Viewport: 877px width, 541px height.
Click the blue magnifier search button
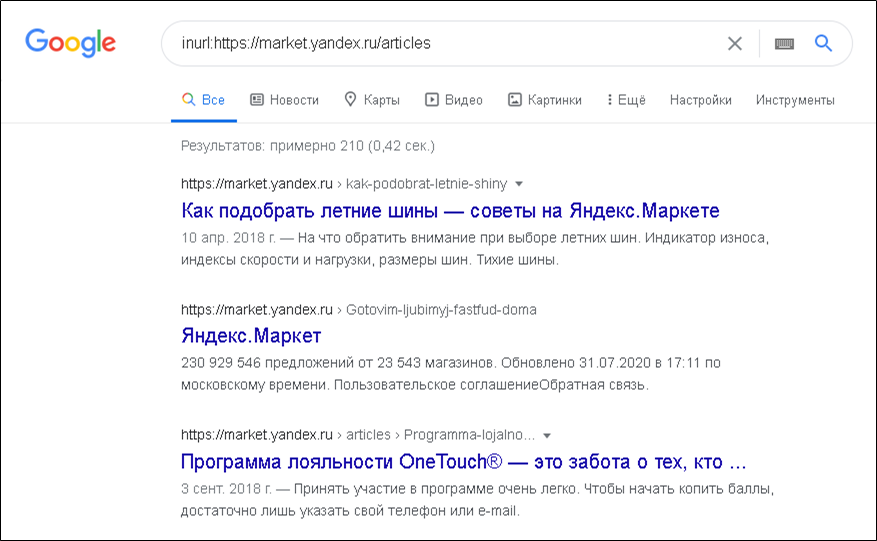coord(823,43)
